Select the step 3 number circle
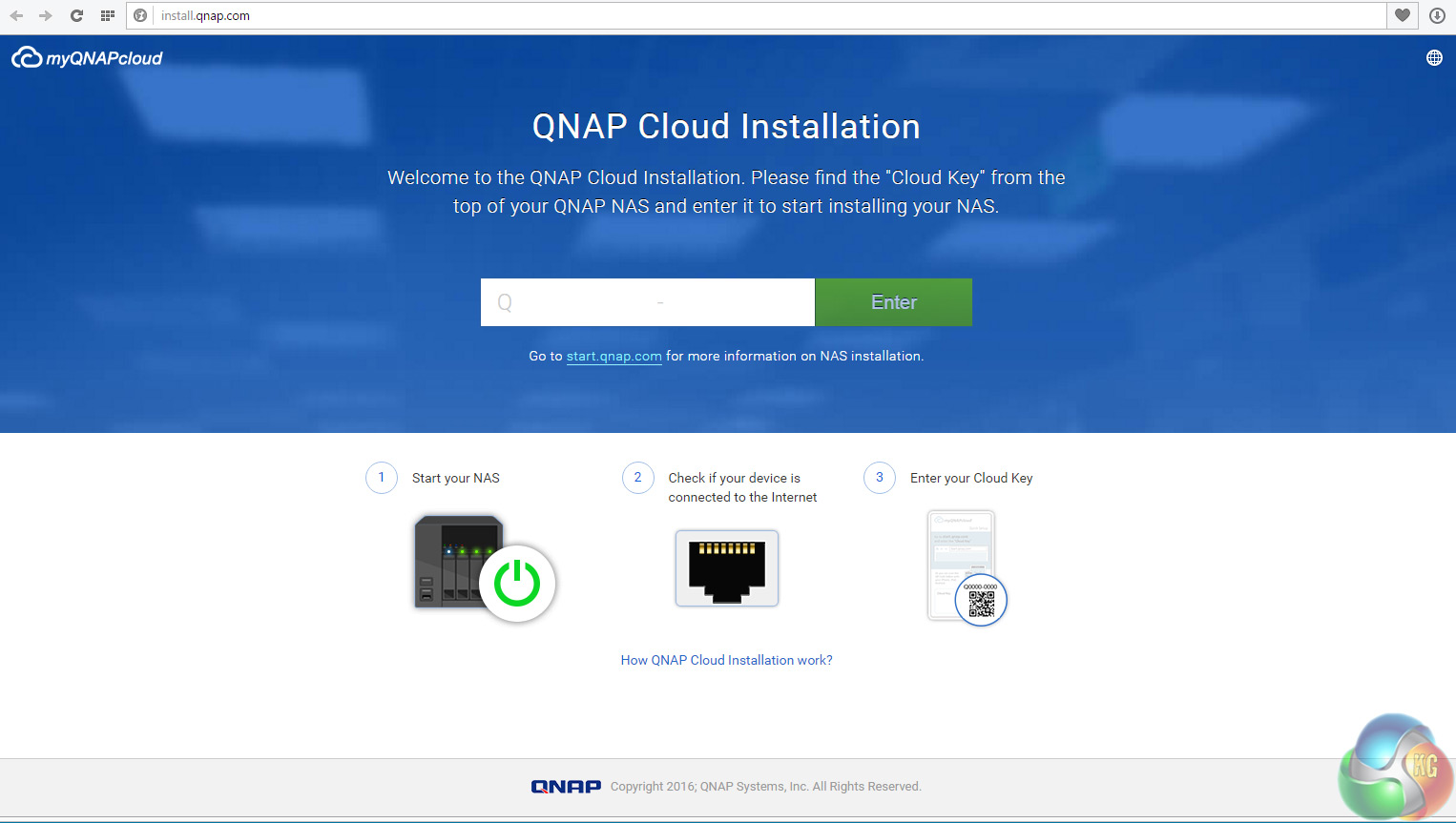Screen dimensions: 1456x823 tap(880, 478)
